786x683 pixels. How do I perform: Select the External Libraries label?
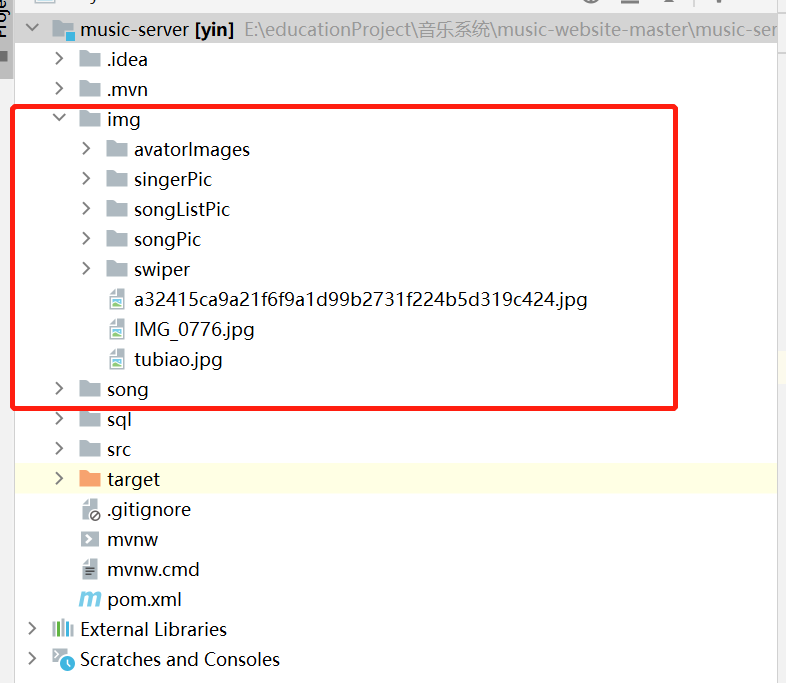153,629
